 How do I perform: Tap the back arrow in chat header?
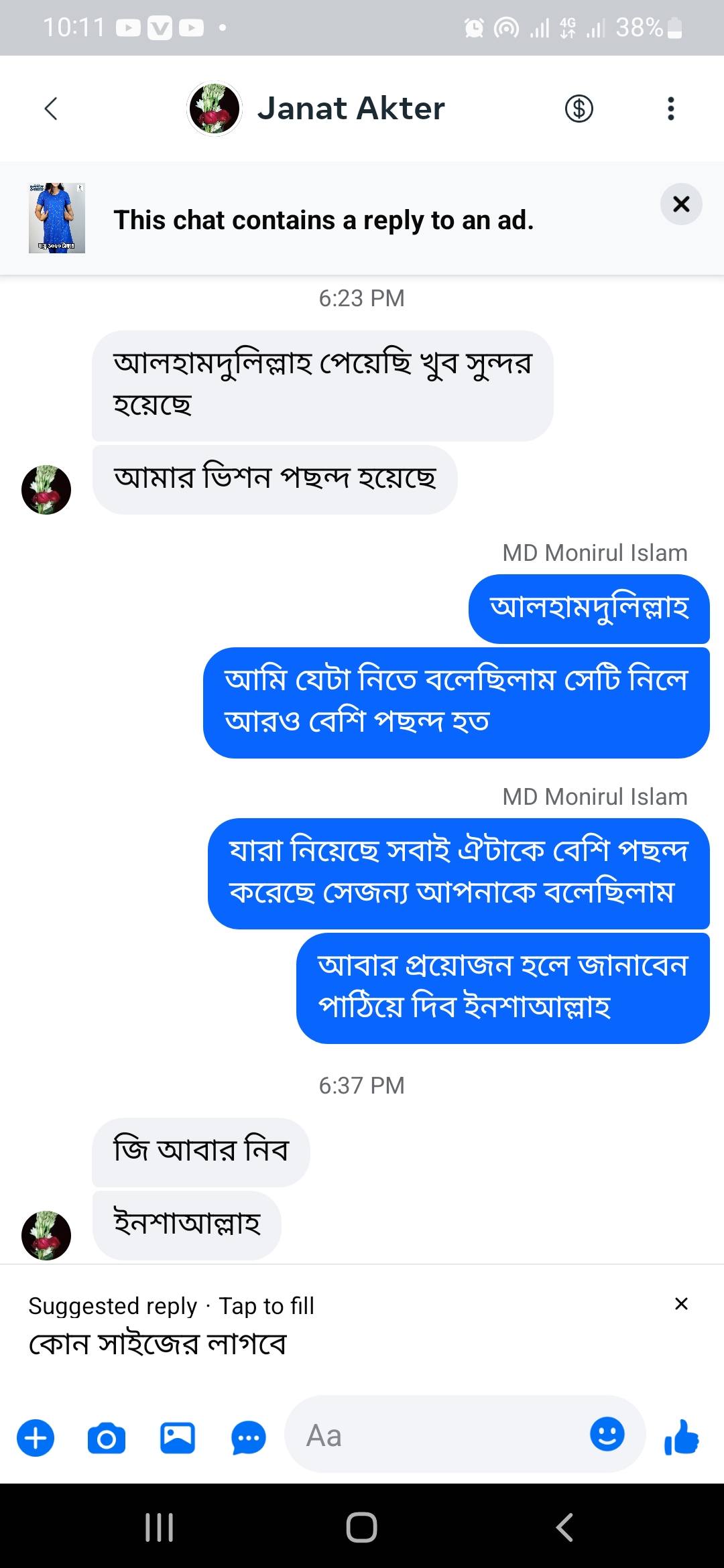click(51, 109)
